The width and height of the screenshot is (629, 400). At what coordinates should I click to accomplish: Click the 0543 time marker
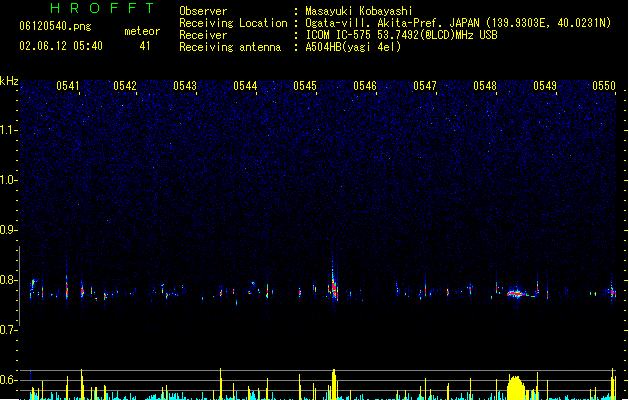coord(185,86)
